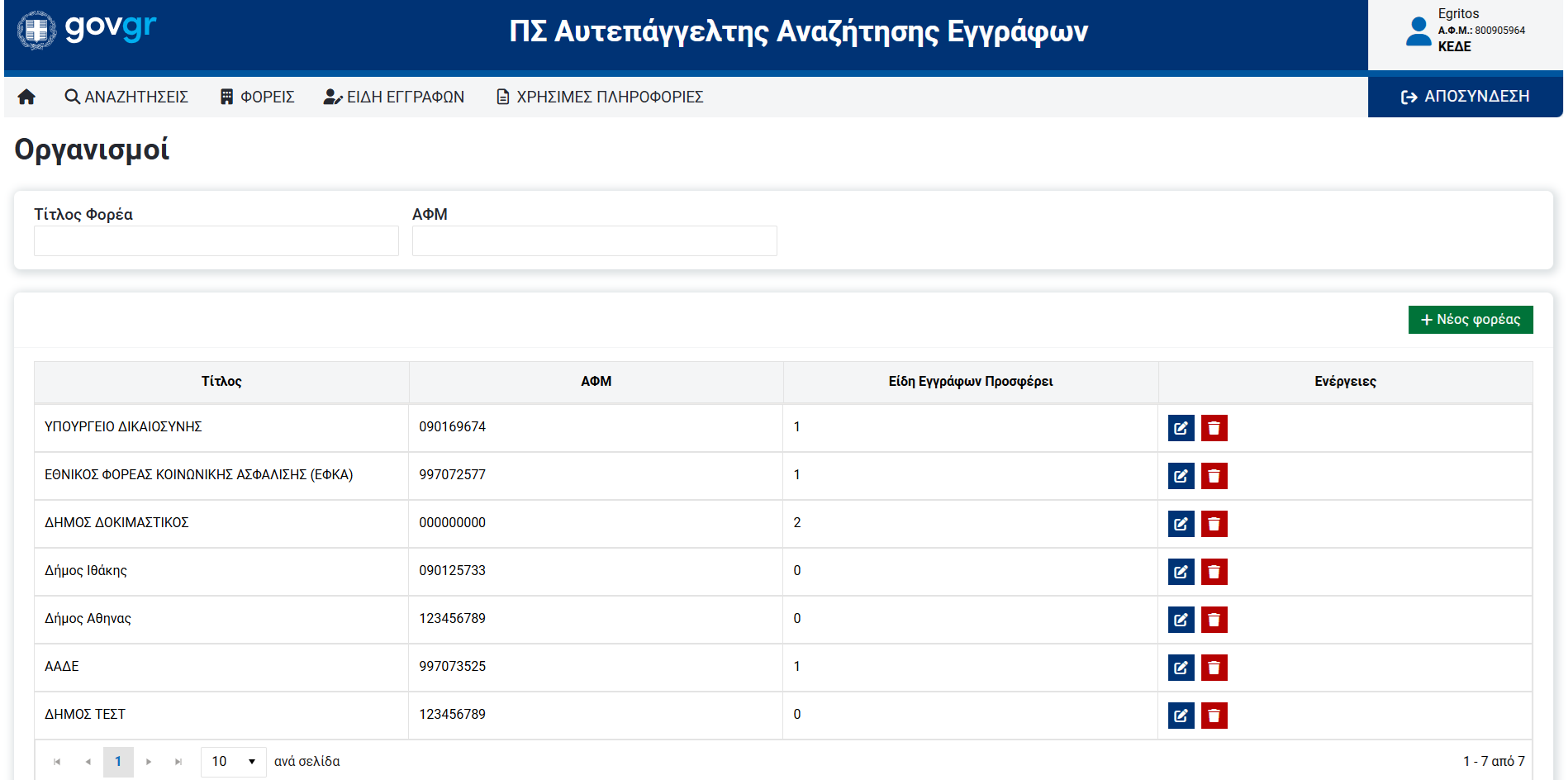Click the ΑΠΟΣΥΝΔΕΣΗ logout button
The width and height of the screenshot is (1568, 780).
pyautogui.click(x=1465, y=97)
